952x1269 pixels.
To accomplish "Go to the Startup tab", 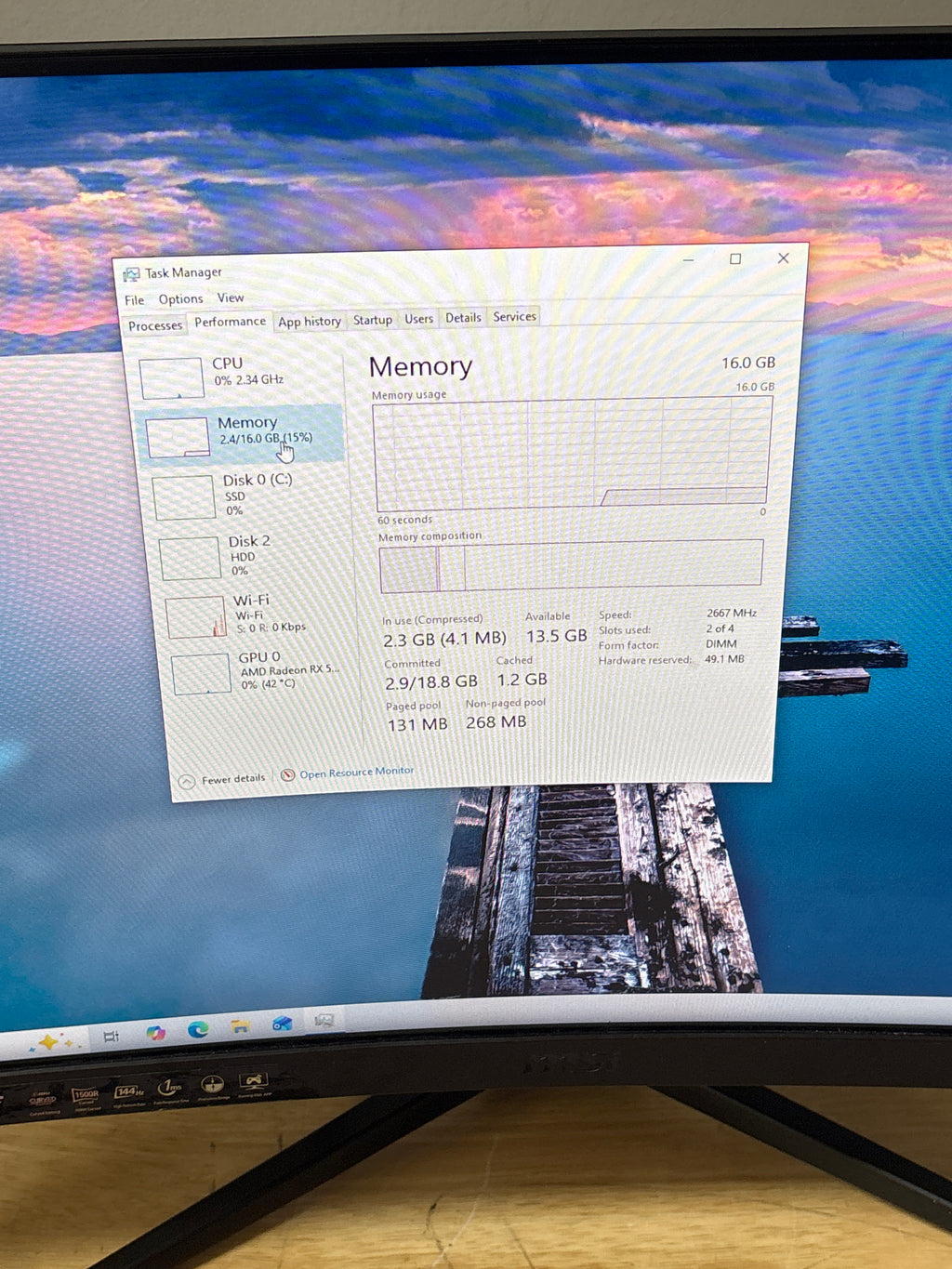I will tap(372, 320).
